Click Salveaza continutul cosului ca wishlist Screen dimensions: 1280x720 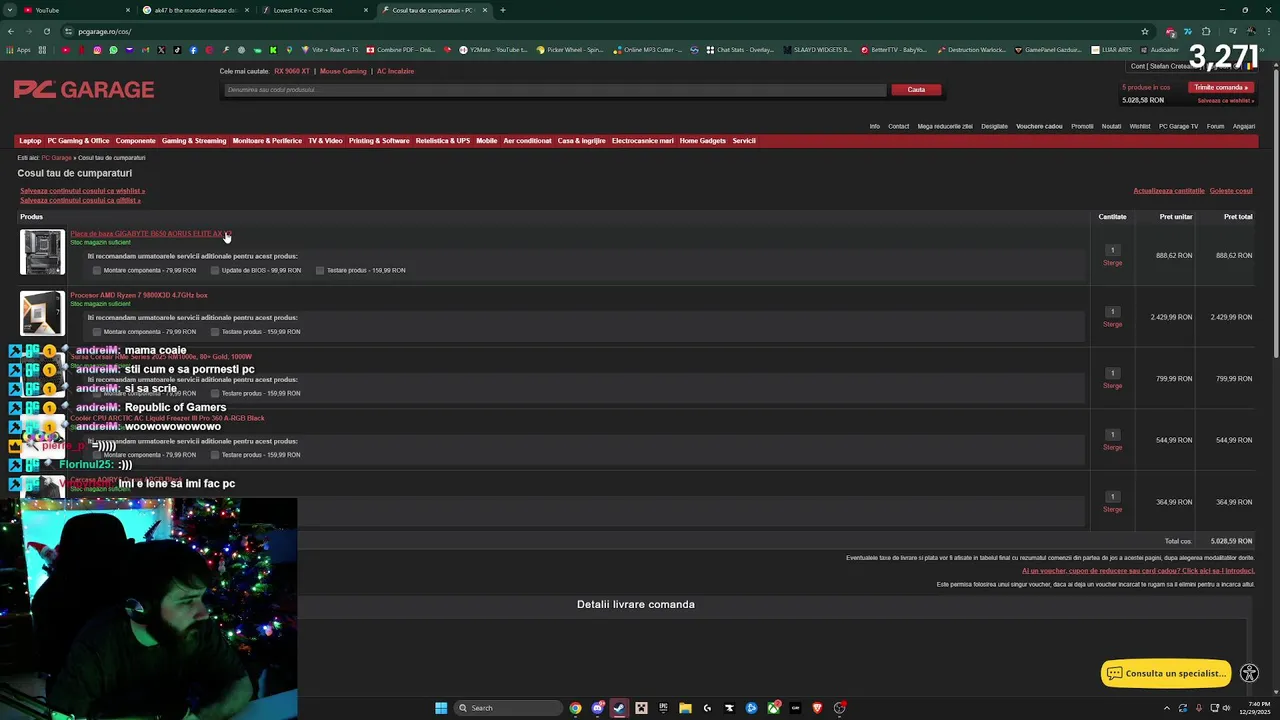click(x=83, y=191)
